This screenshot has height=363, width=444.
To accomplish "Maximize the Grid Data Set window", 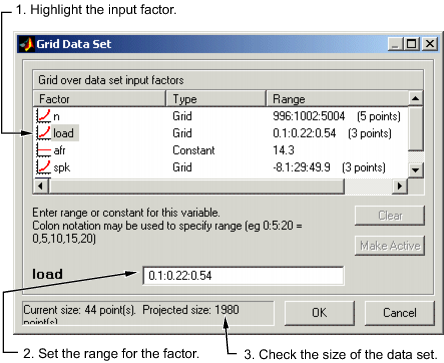I will [x=411, y=44].
